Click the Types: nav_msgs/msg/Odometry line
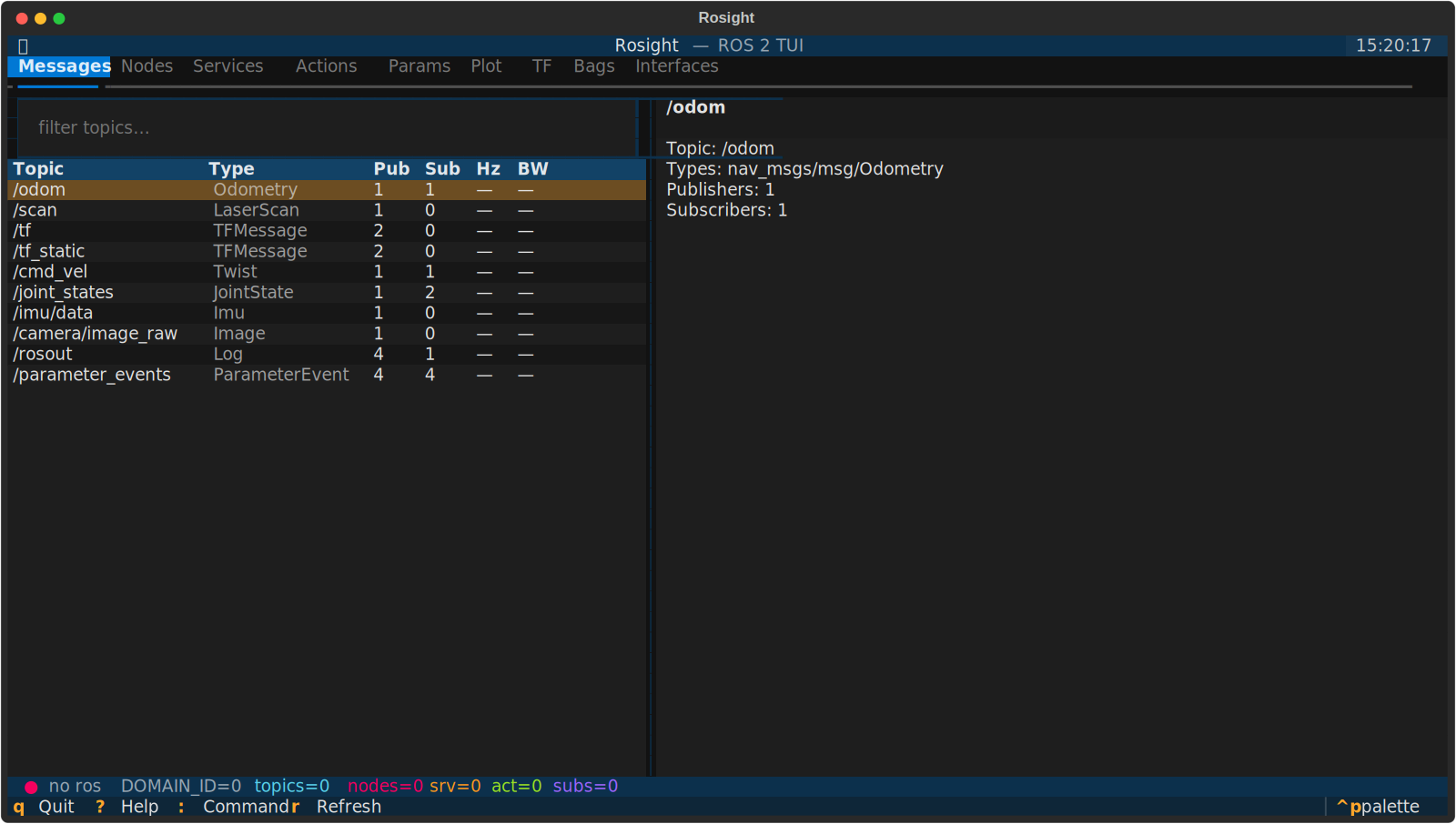Viewport: 1456px width, 824px height. 804,169
